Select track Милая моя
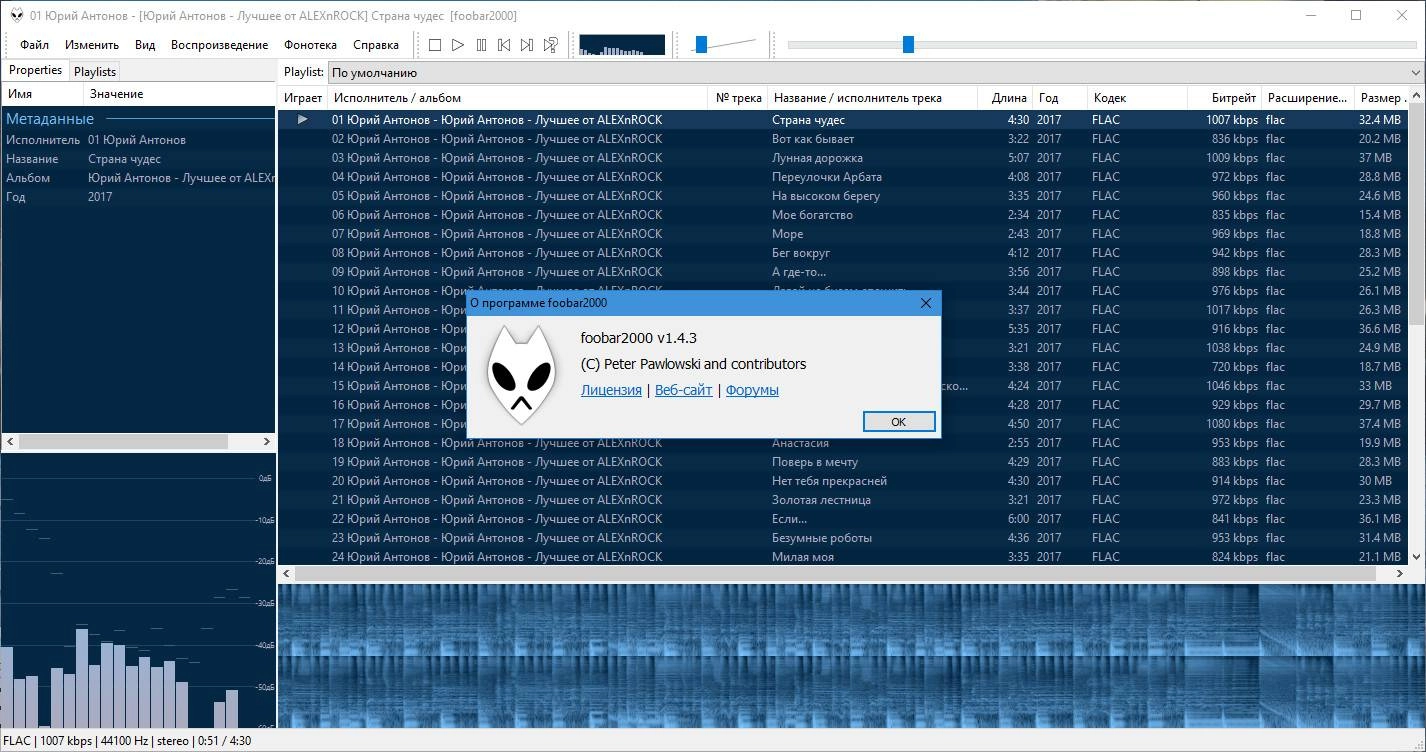 pyautogui.click(x=843, y=556)
